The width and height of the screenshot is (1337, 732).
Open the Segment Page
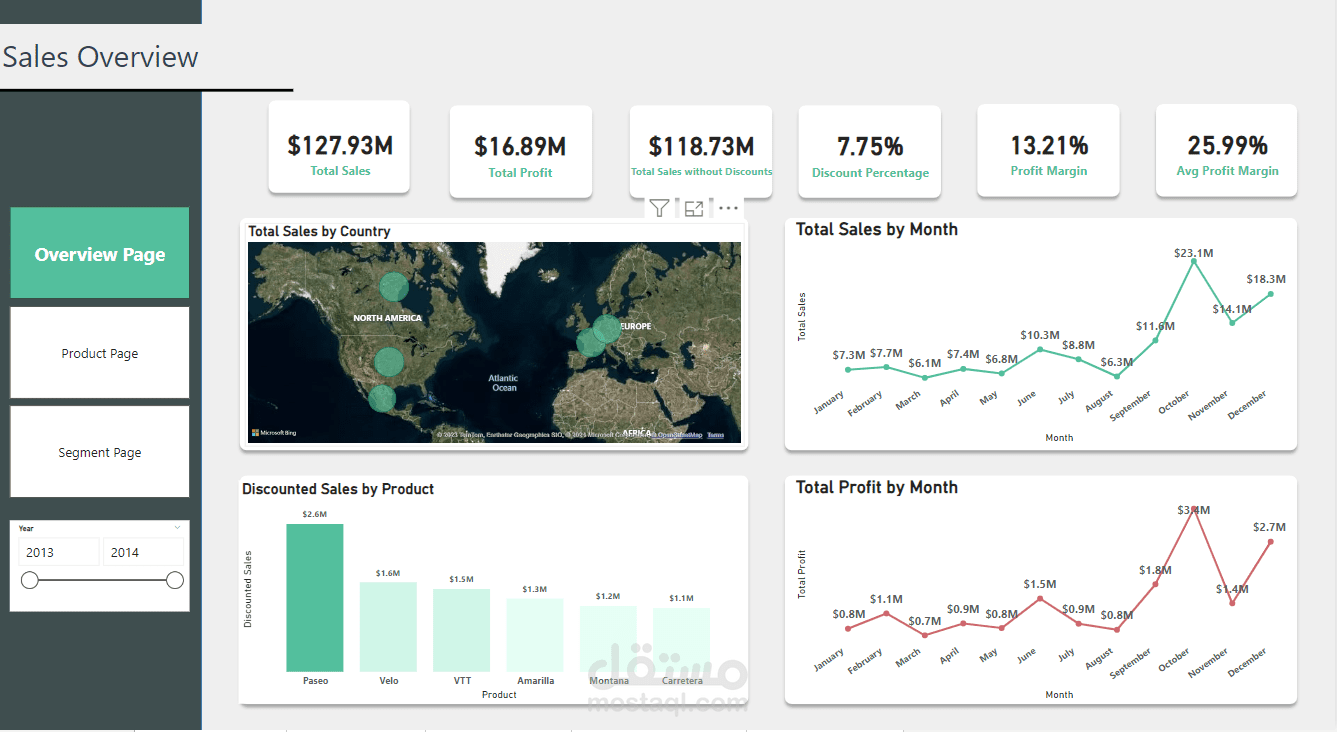tap(100, 452)
